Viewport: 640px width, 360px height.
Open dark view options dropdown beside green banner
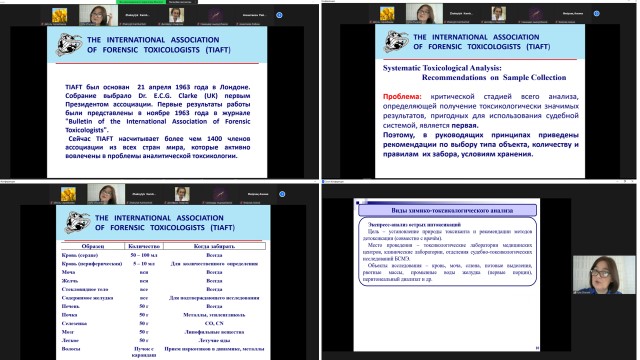182,2
